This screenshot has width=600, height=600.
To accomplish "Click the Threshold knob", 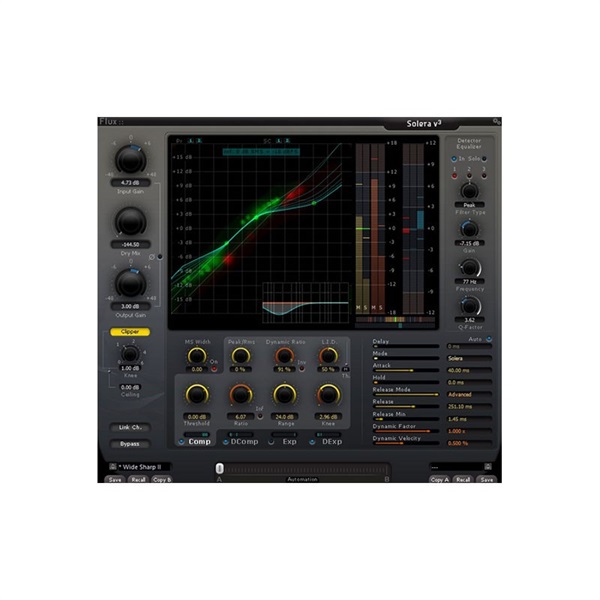I will (x=197, y=395).
